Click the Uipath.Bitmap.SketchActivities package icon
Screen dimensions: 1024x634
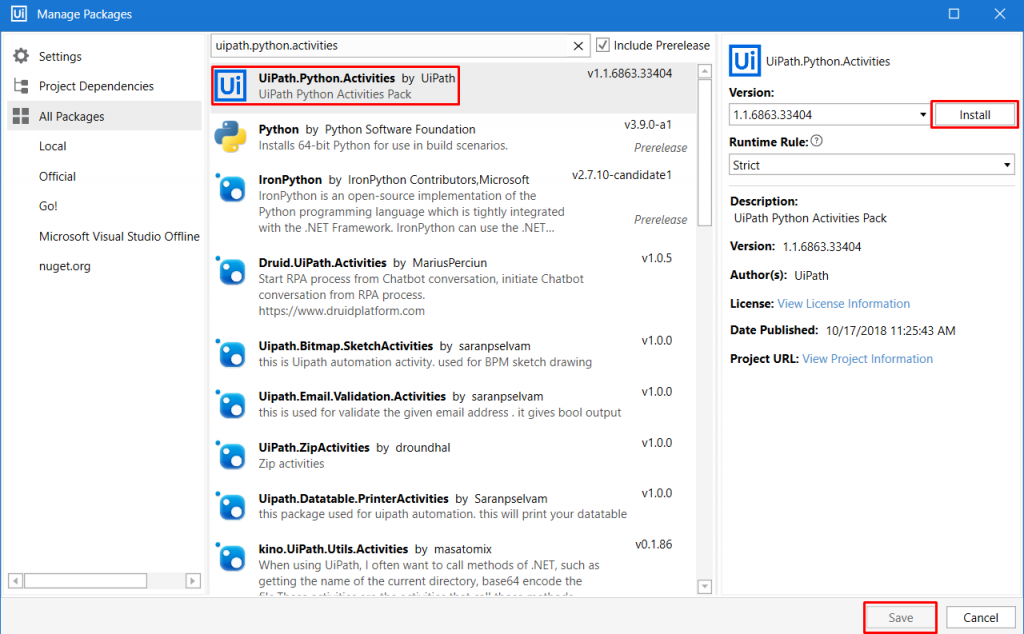click(231, 354)
